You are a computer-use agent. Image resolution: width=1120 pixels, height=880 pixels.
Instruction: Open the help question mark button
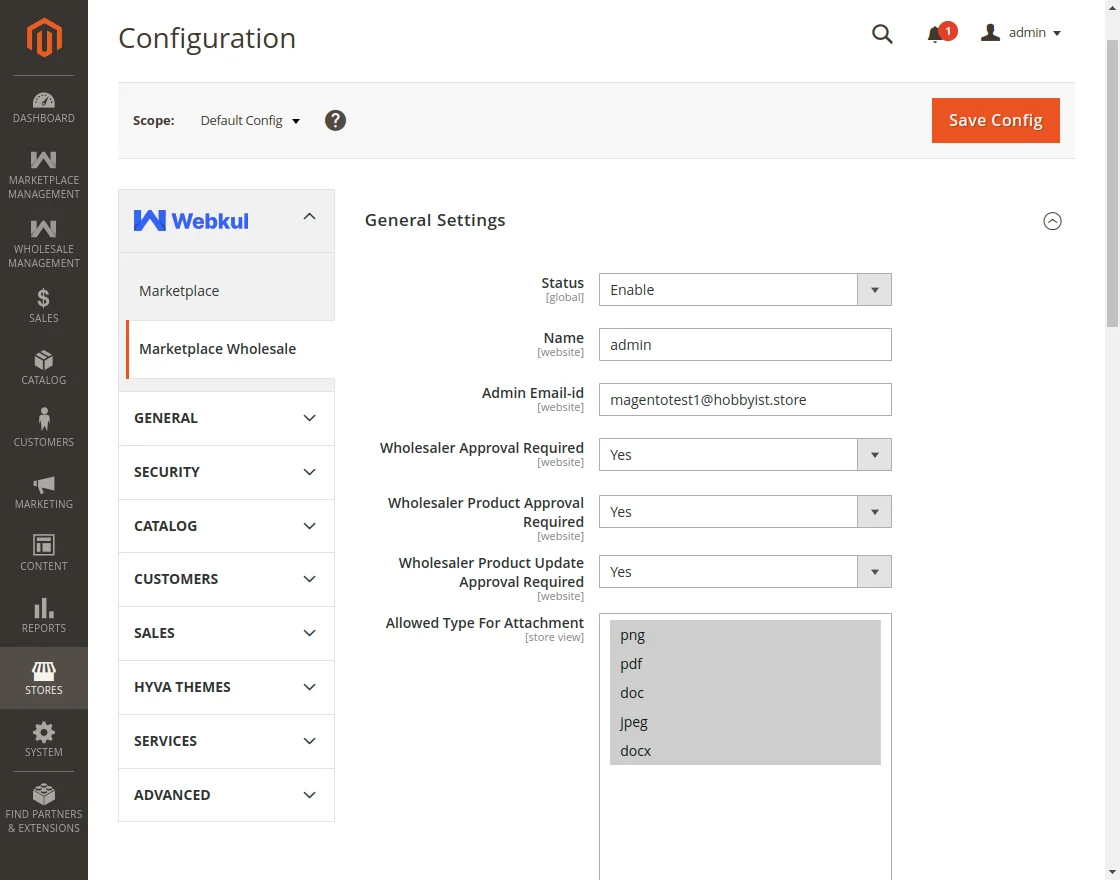point(335,120)
